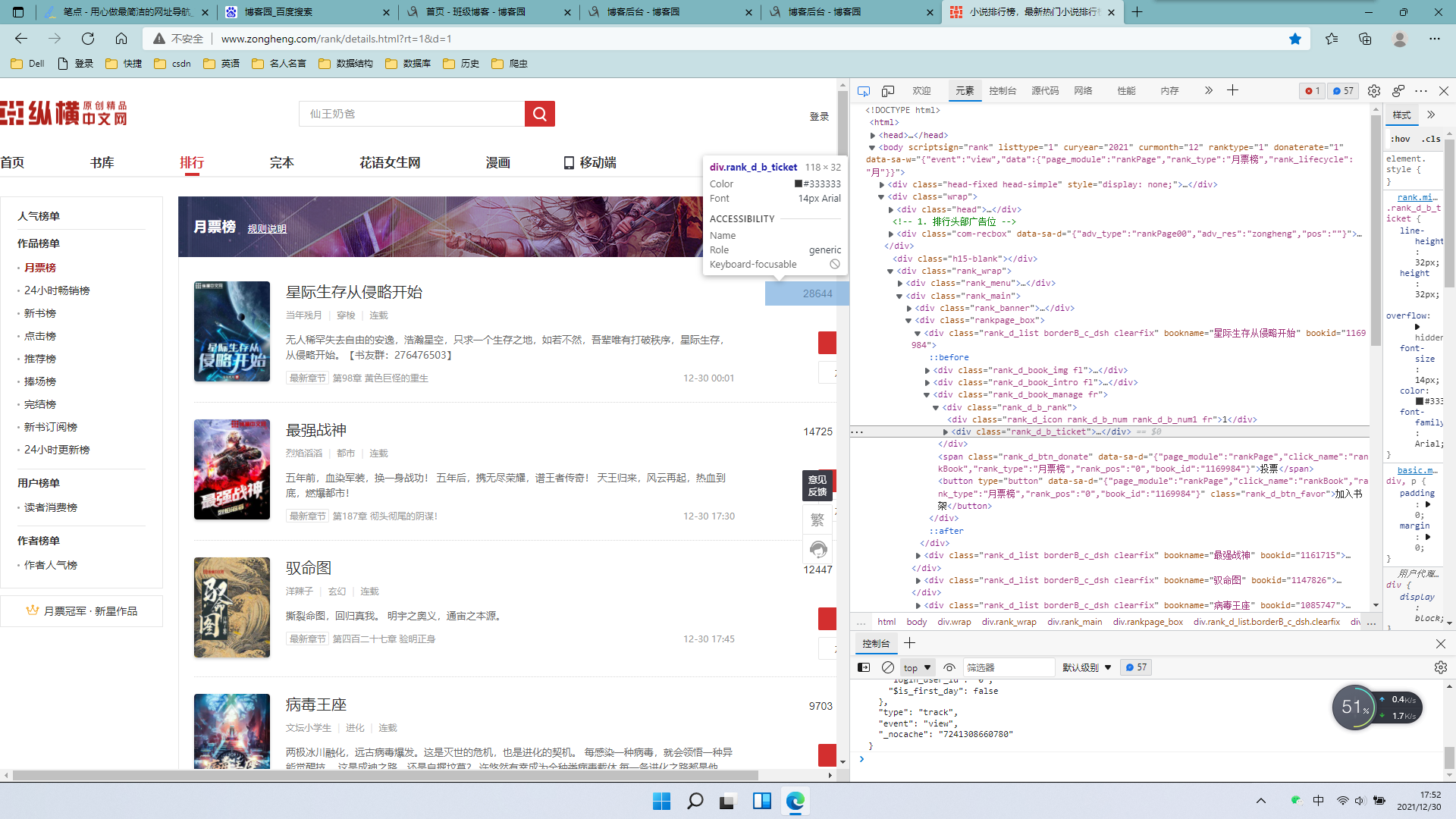
Task: Expand the head element node
Action: 873,135
